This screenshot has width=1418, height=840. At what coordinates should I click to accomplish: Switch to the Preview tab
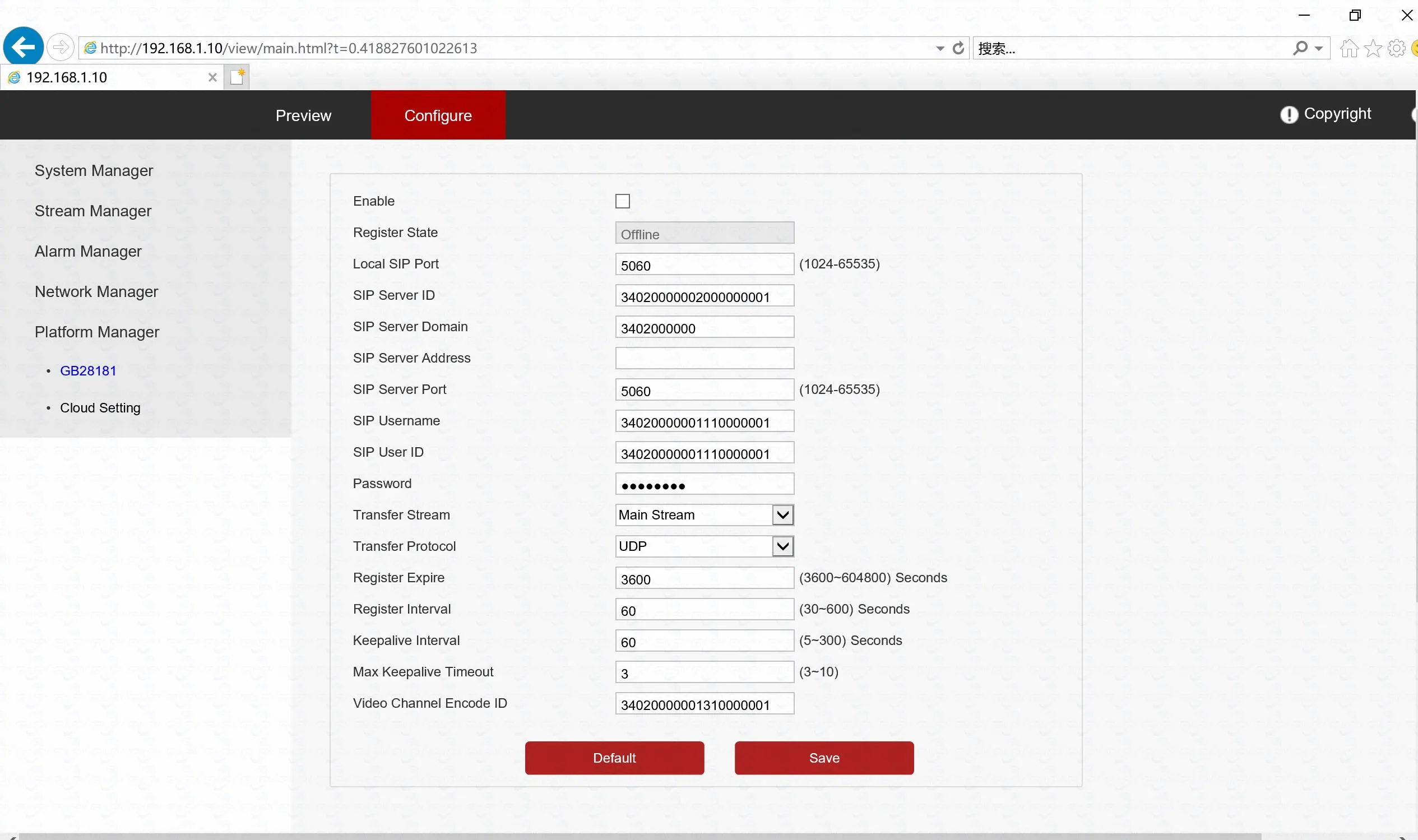tap(303, 115)
